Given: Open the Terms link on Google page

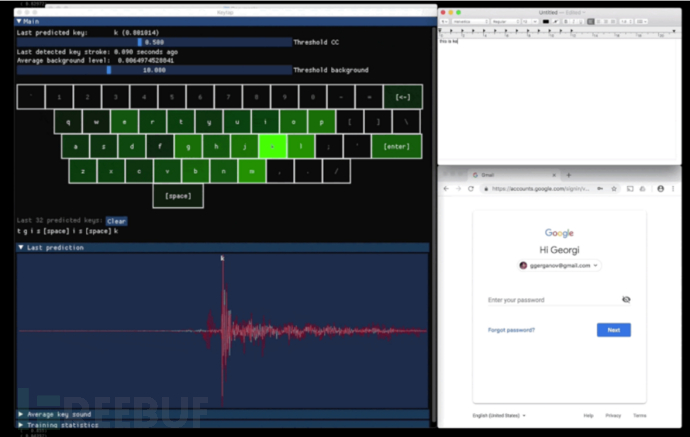Looking at the screenshot, I should point(640,415).
